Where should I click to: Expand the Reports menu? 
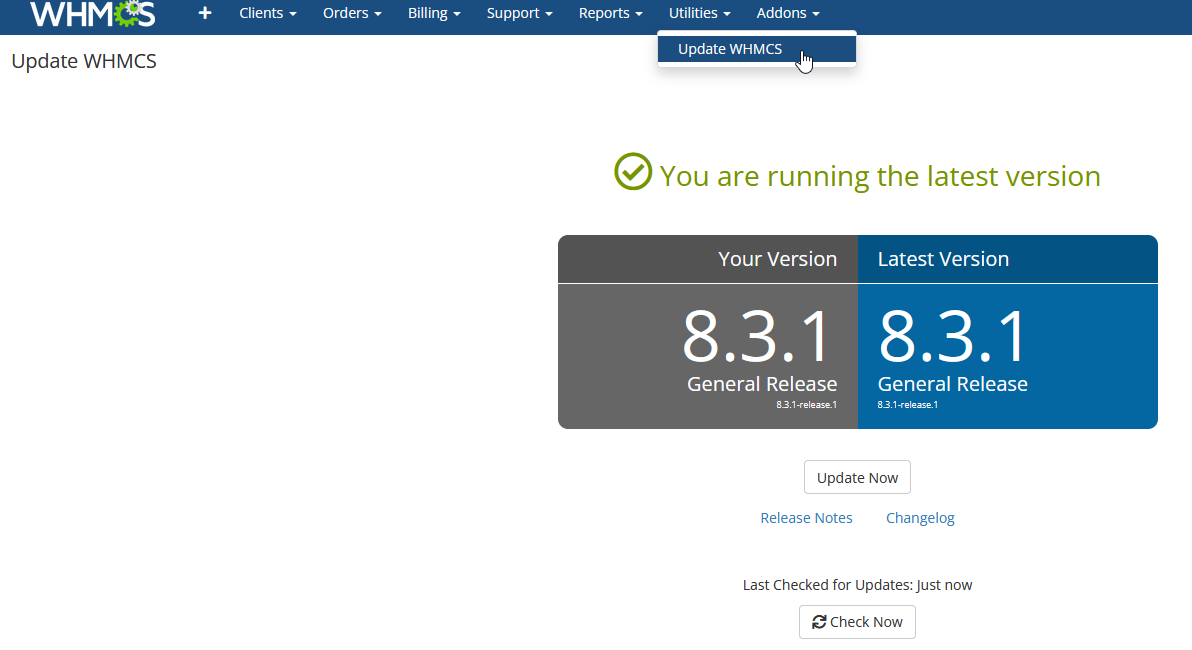(x=610, y=13)
